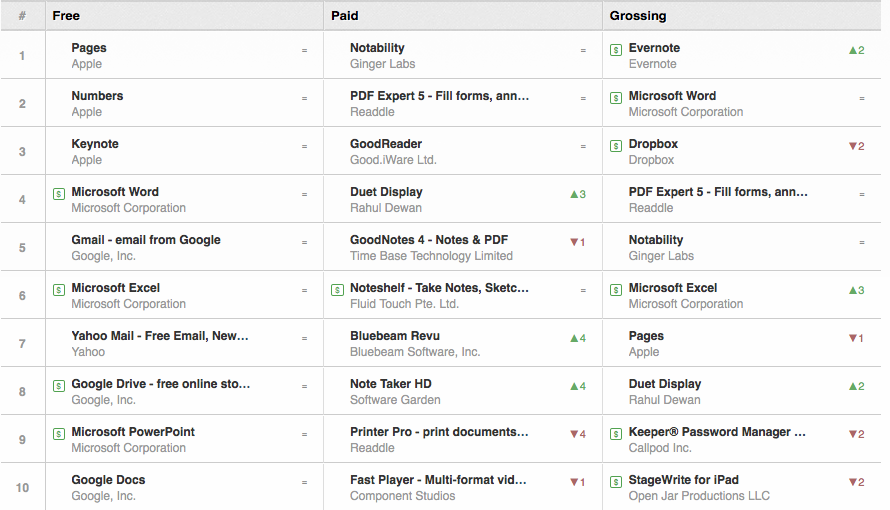This screenshot has height=510, width=890.
Task: Click the down 2 indicator for StageWrite for iPad
Action: click(857, 482)
